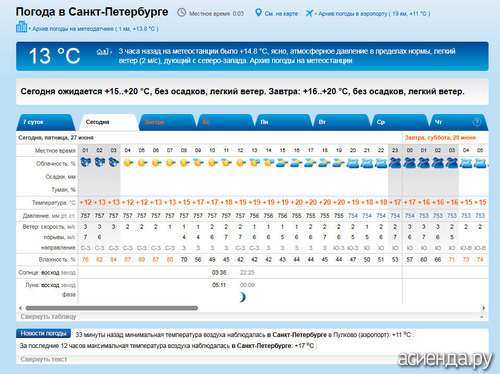Click the dark overcast icon at hour 23
The image size is (500, 374).
[x=395, y=163]
